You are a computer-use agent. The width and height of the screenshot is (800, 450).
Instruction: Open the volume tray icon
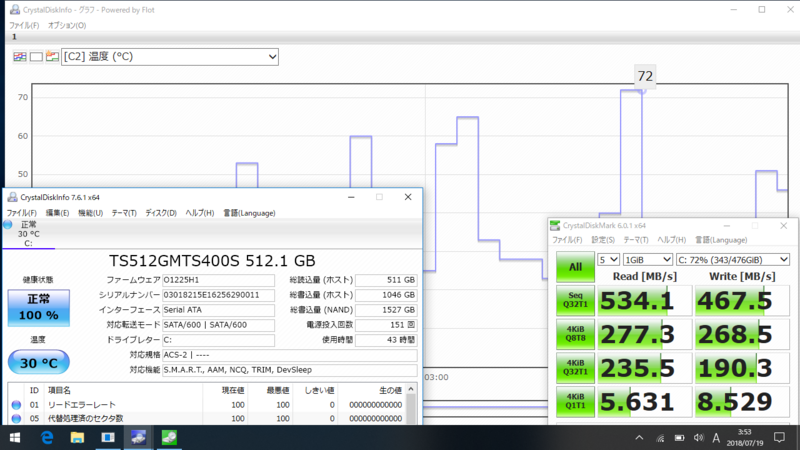point(698,438)
